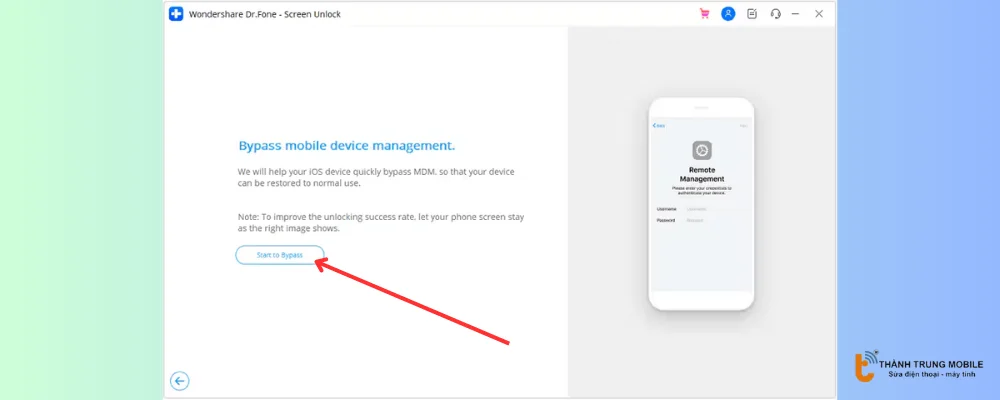1000x400 pixels.
Task: Click the Remote Management title on phone
Action: 701,174
